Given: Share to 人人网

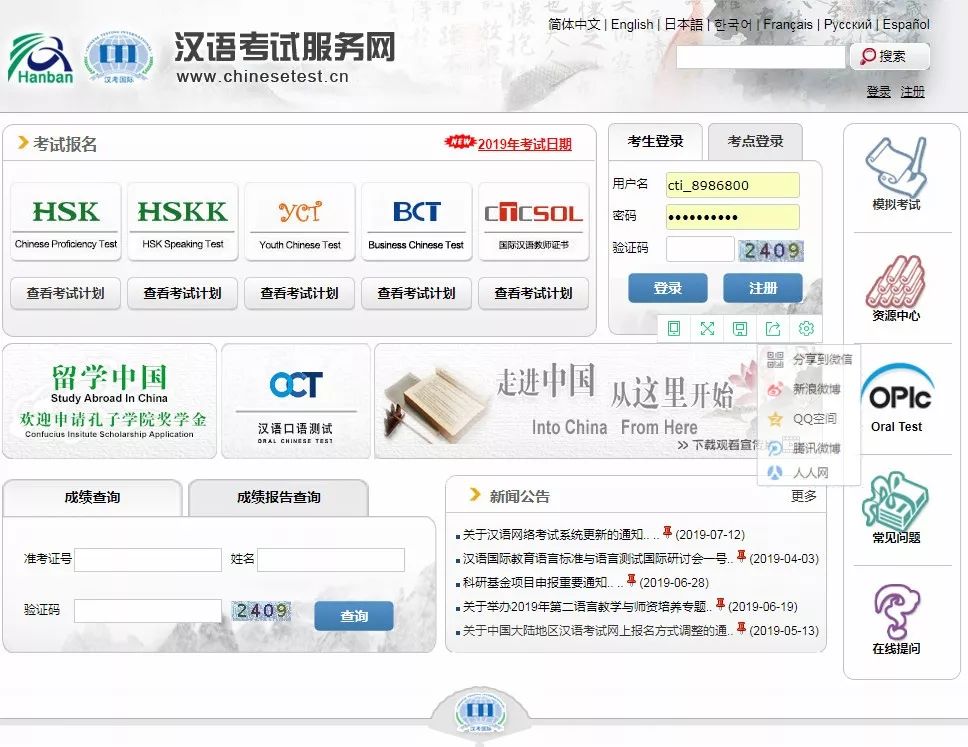Looking at the screenshot, I should 798,473.
